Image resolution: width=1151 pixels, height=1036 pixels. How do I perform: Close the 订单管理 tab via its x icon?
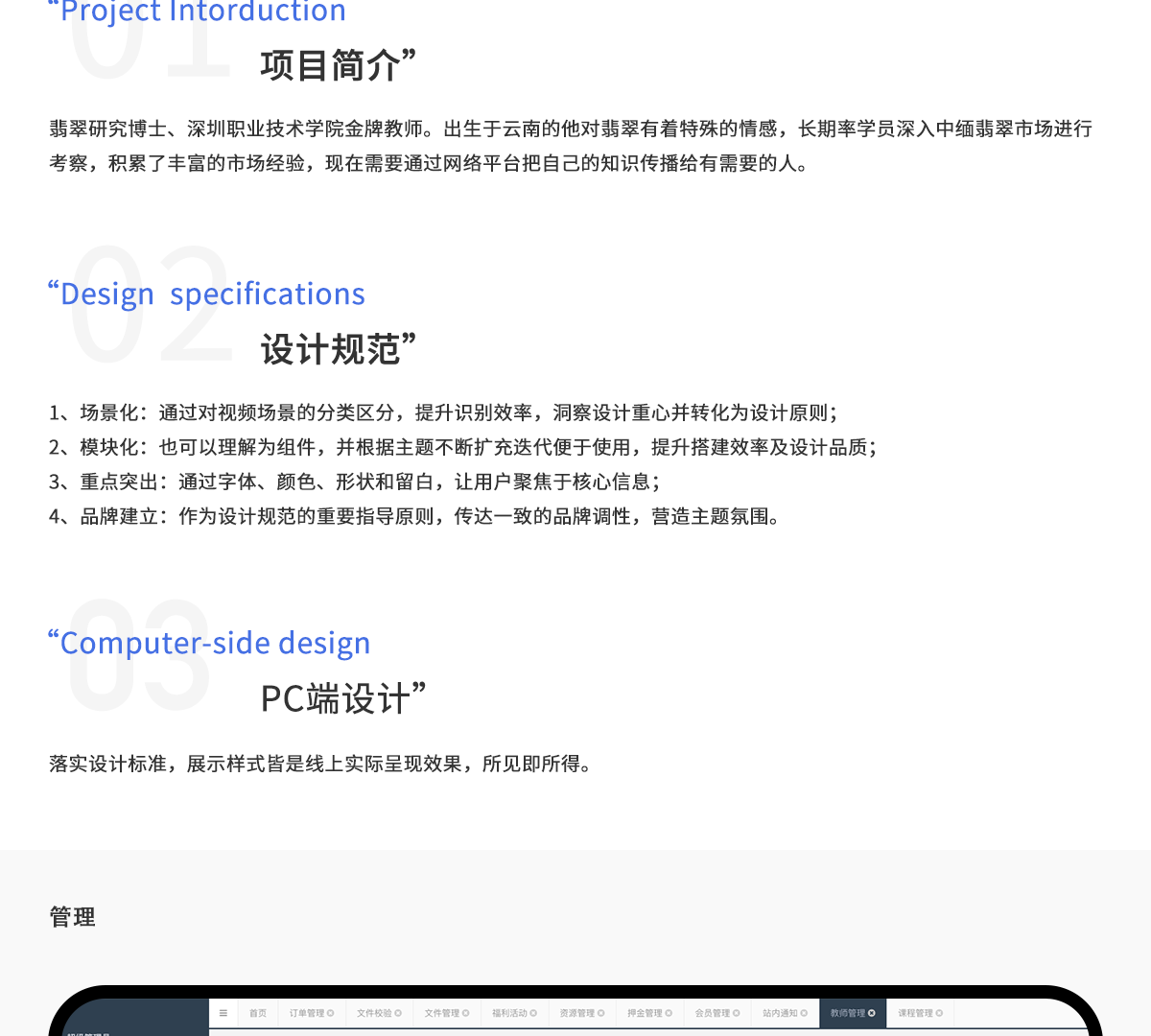[331, 1013]
